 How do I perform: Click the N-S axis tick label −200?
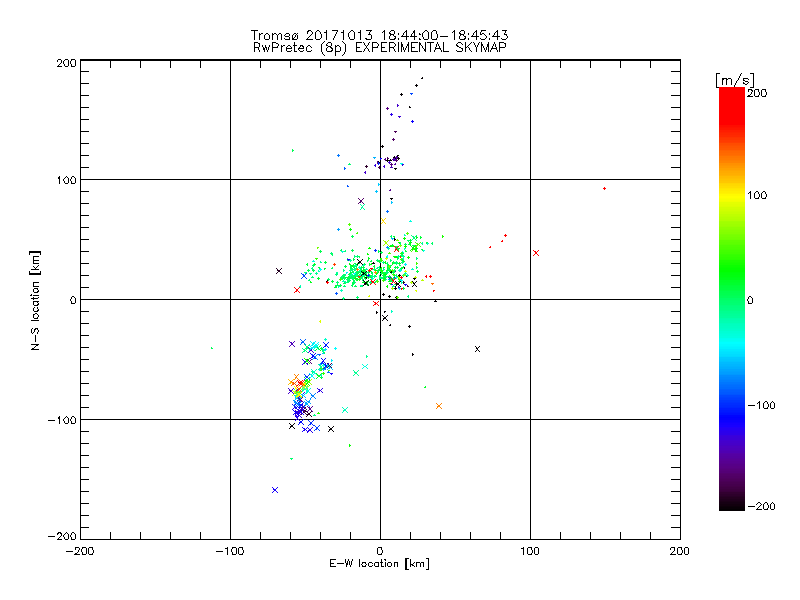[x=62, y=536]
